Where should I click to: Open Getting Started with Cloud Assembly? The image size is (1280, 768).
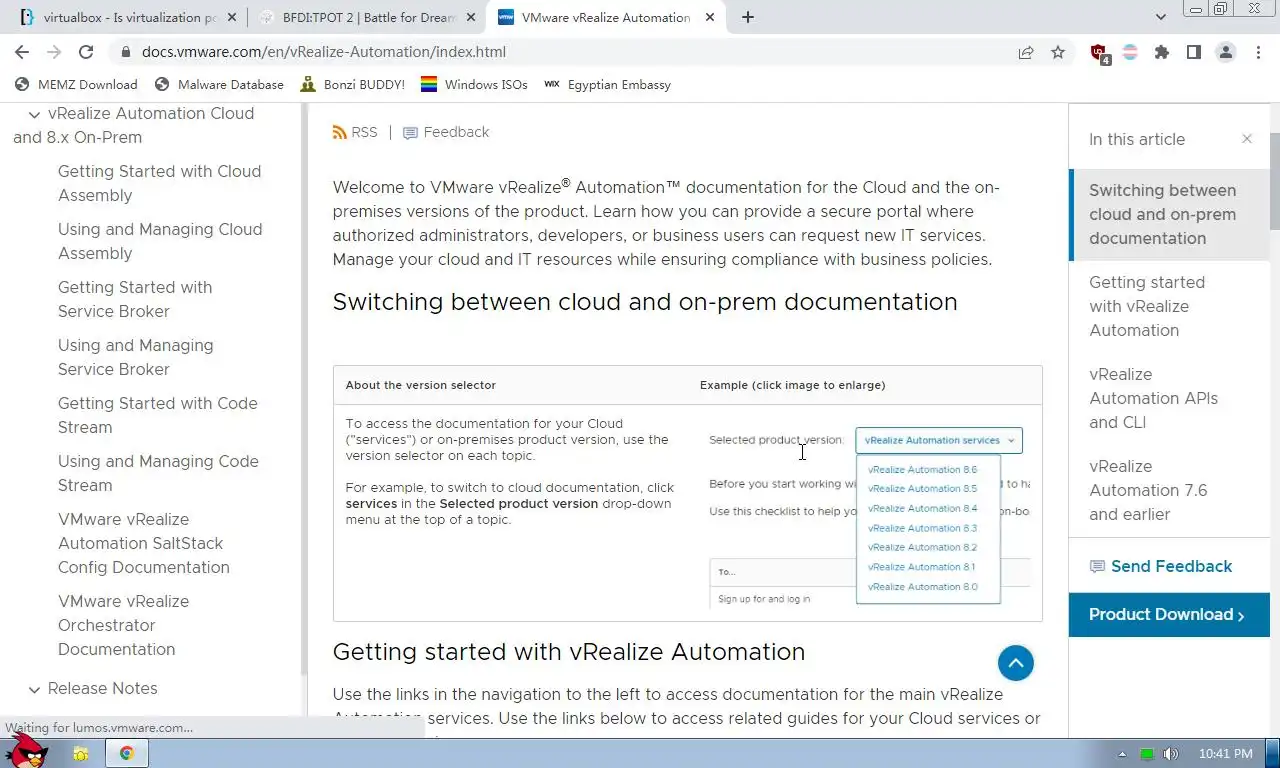coord(159,183)
